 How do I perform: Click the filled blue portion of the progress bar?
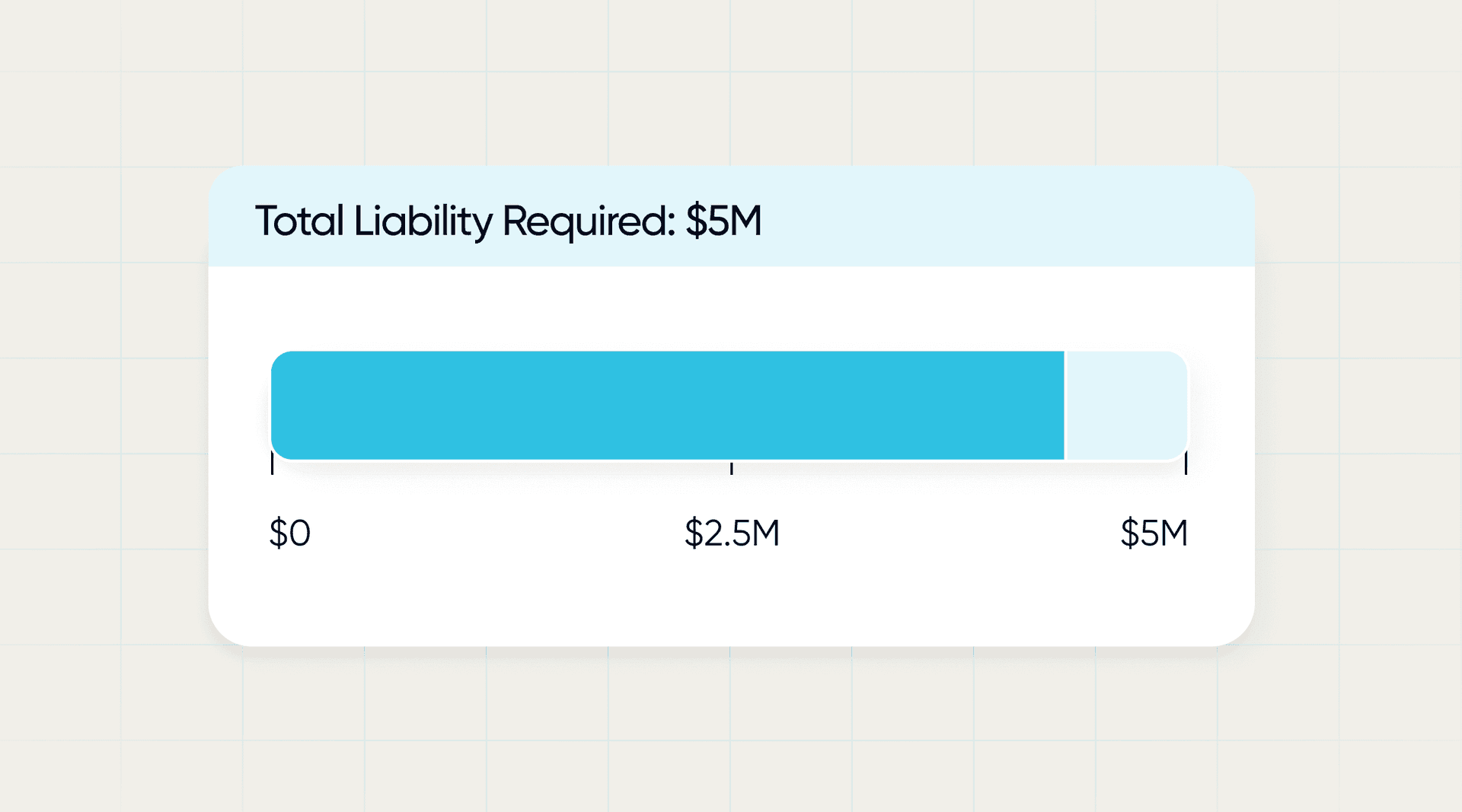point(667,406)
